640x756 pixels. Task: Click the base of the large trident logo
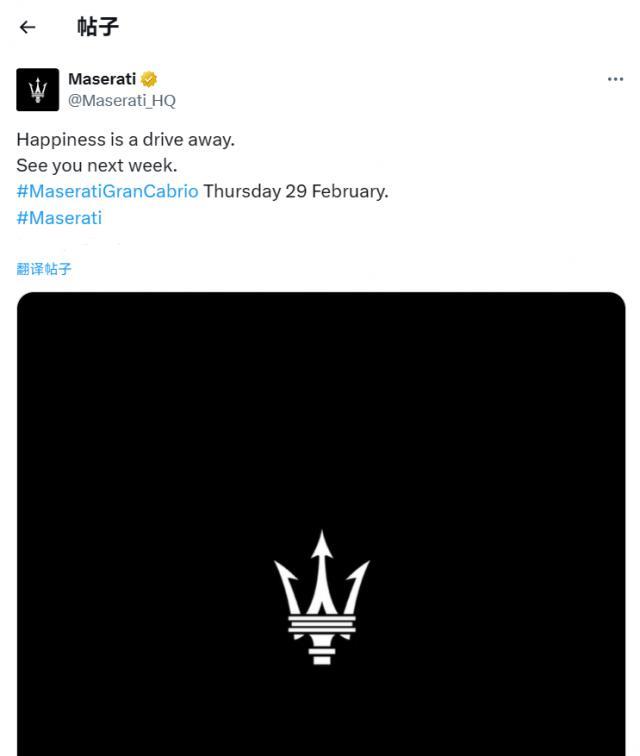click(x=321, y=656)
